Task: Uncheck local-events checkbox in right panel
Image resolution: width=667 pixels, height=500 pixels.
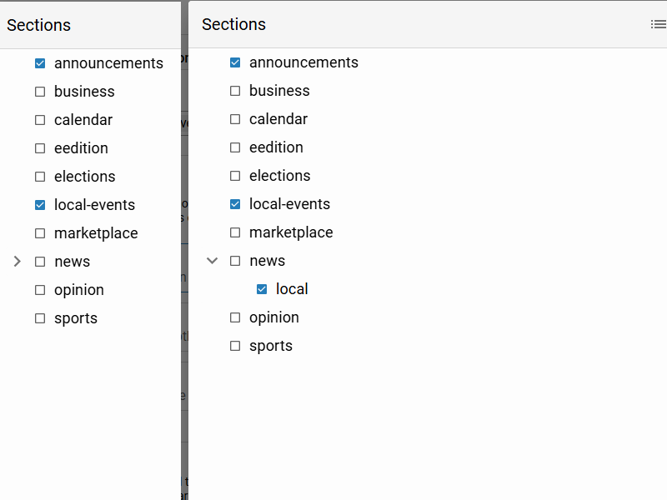Action: point(235,204)
